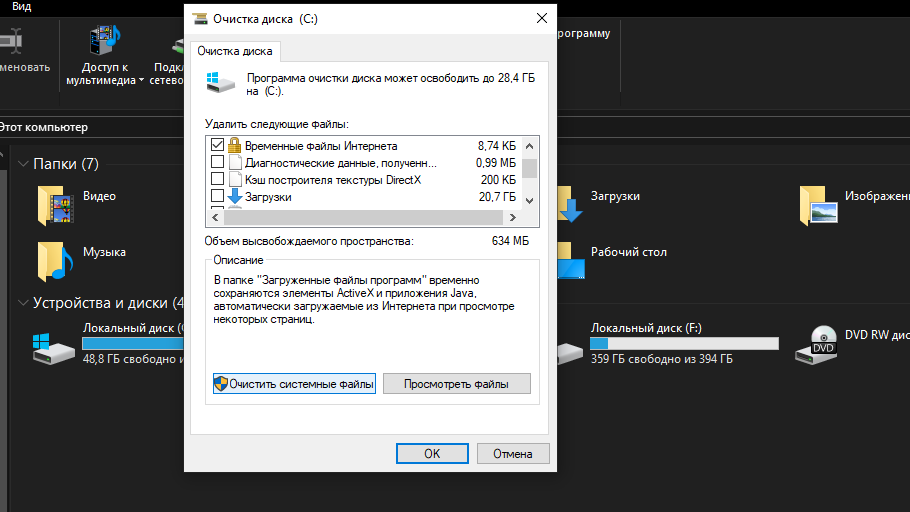The width and height of the screenshot is (910, 512).
Task: Open the Вид ribbon tab in Explorer
Action: click(x=21, y=6)
